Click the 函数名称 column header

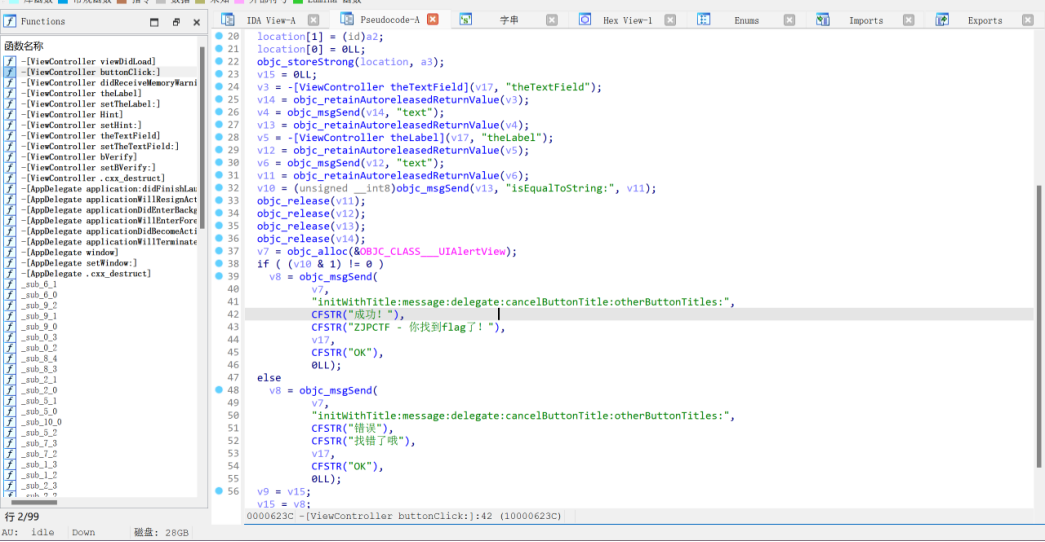24,46
